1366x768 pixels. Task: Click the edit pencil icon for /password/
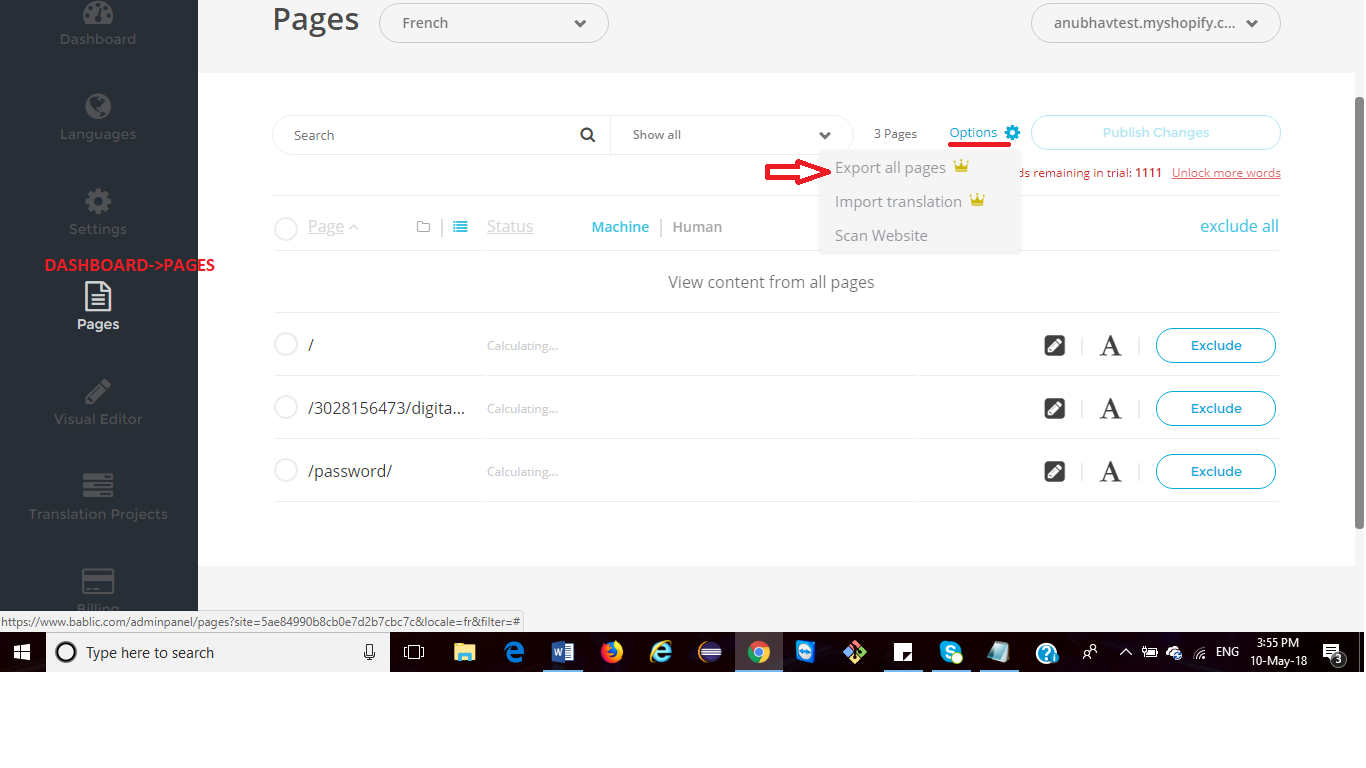pyautogui.click(x=1054, y=471)
